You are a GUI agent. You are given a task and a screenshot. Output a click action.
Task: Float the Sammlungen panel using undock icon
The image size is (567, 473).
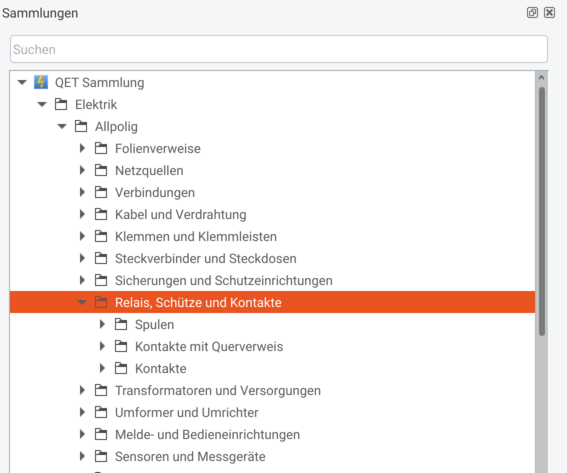[532, 13]
